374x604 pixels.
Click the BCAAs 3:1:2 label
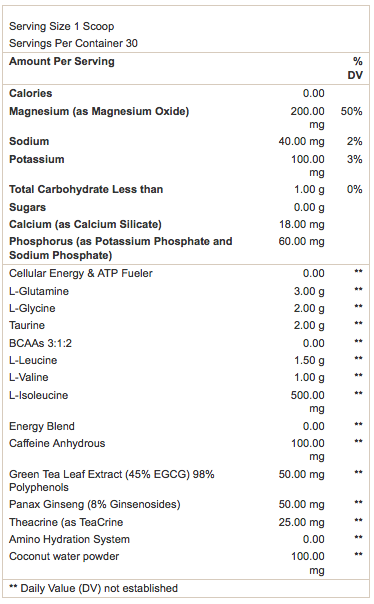point(40,343)
